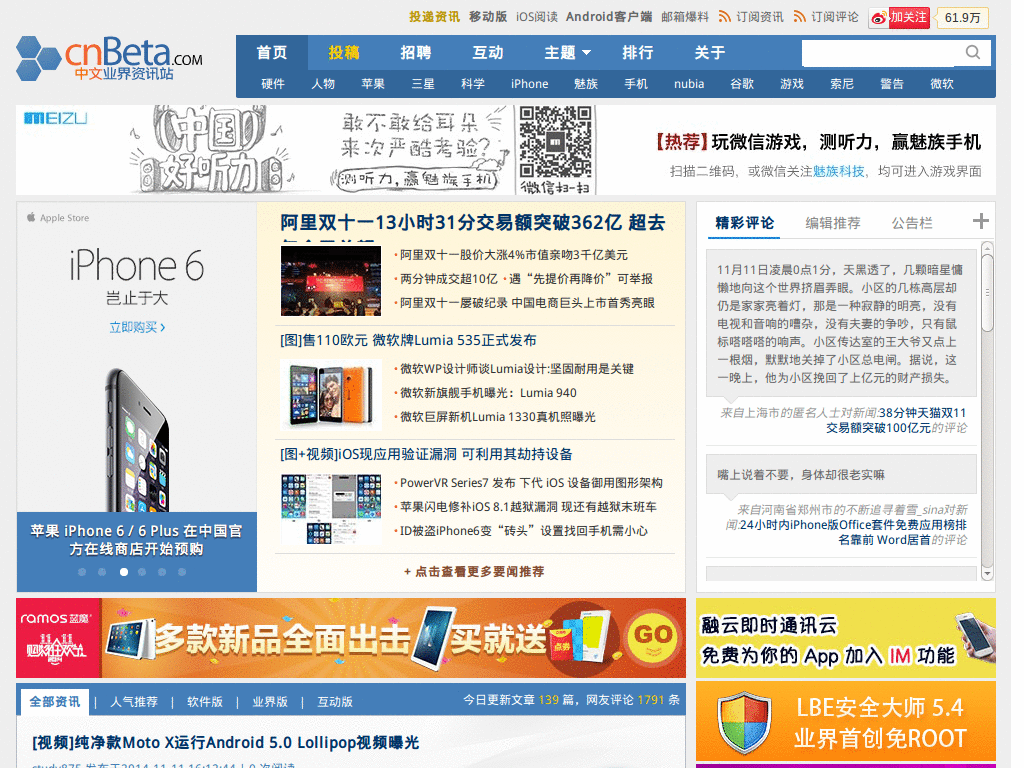The image size is (1024, 768).
Task: Open the nubia category link
Action: click(x=689, y=84)
